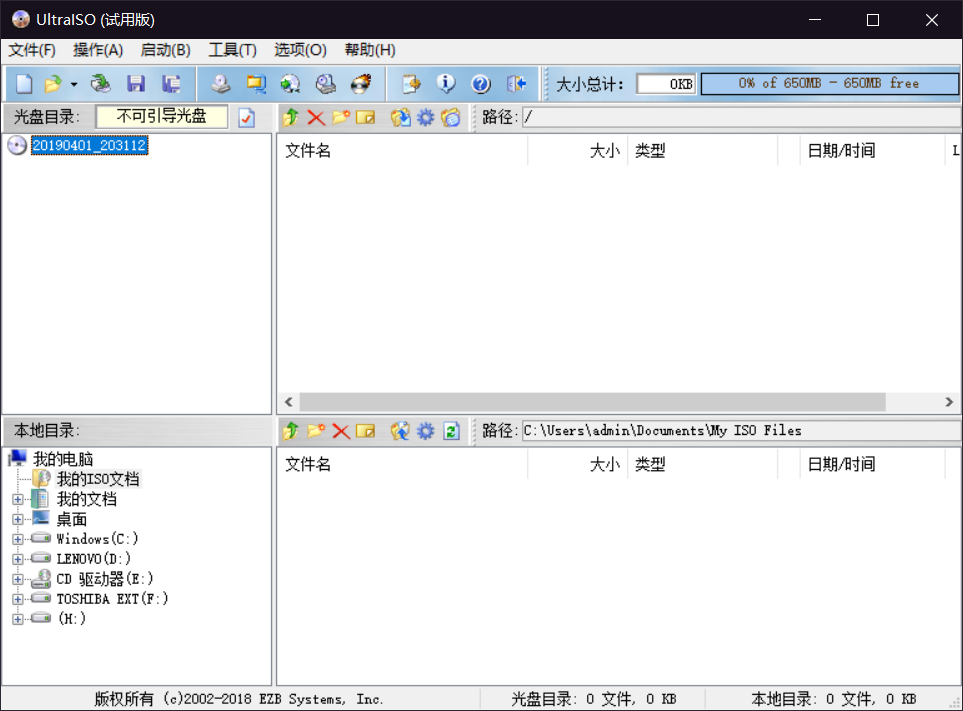Image resolution: width=963 pixels, height=711 pixels.
Task: Click Rename icon in disc pane toolbar
Action: tap(365, 117)
